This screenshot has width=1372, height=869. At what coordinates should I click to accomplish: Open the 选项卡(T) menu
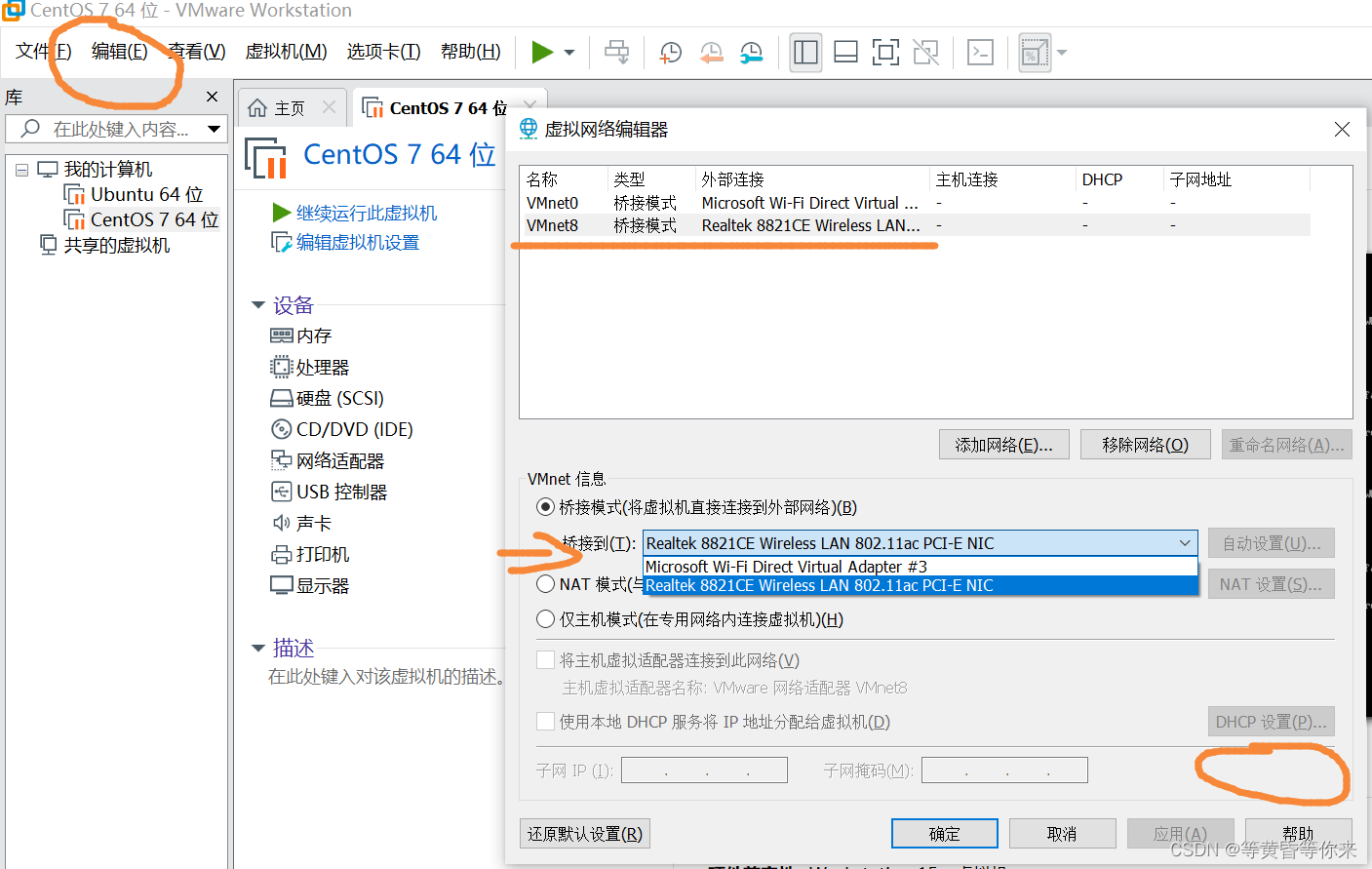tap(383, 52)
